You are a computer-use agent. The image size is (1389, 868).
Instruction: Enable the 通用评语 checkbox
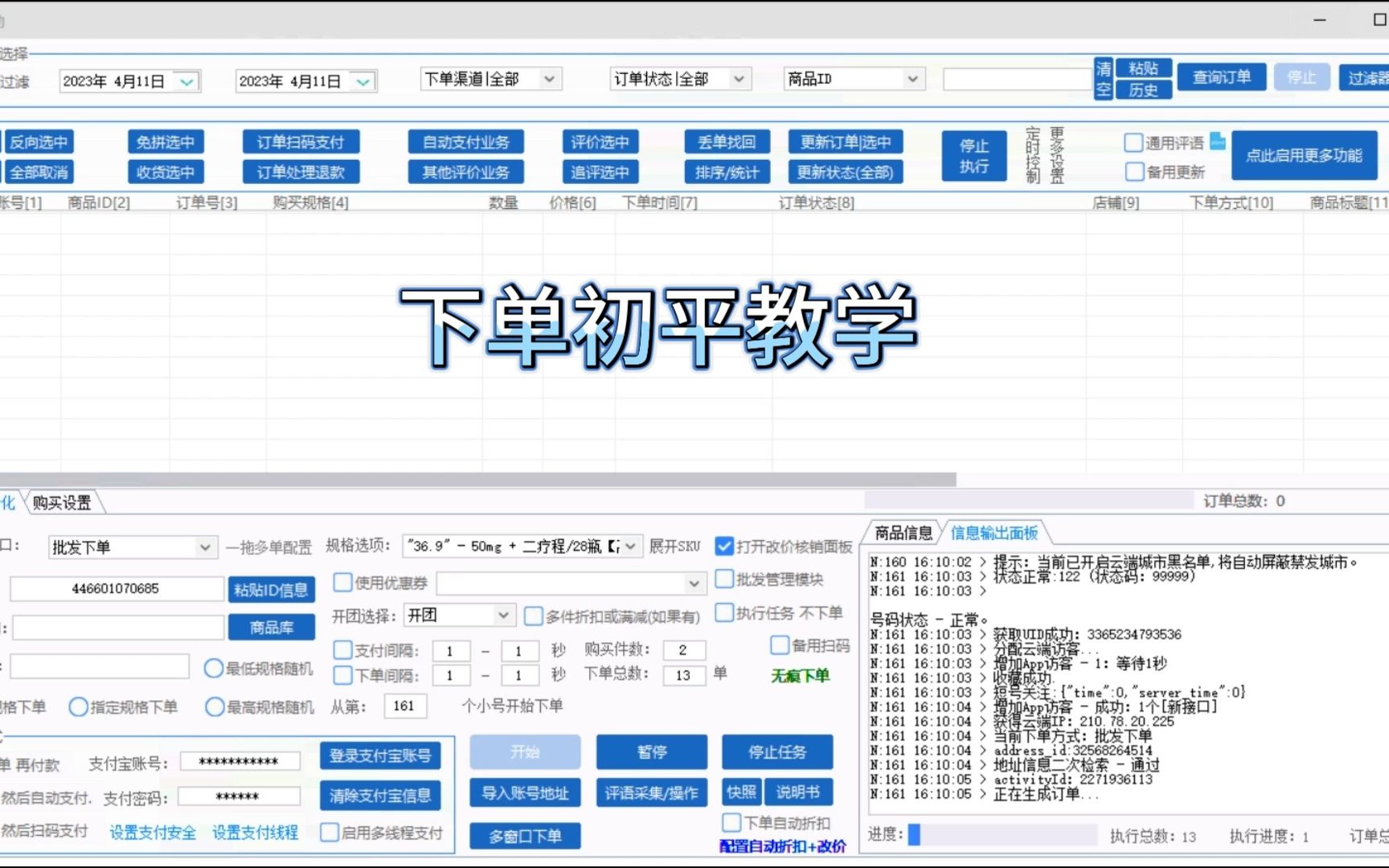(x=1133, y=143)
